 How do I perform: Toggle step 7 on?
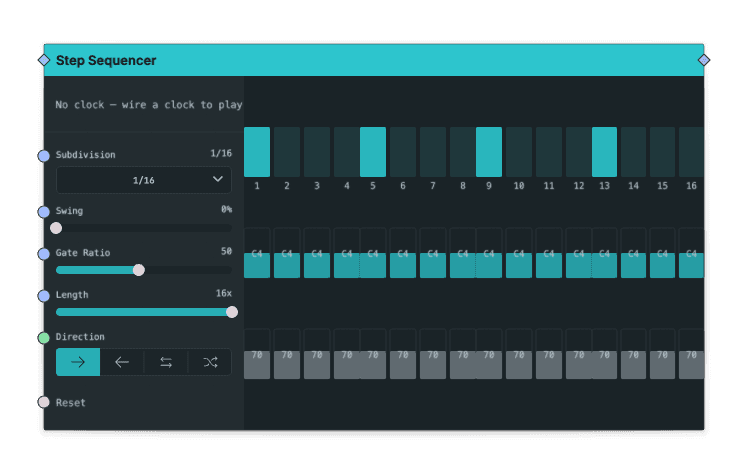[433, 152]
